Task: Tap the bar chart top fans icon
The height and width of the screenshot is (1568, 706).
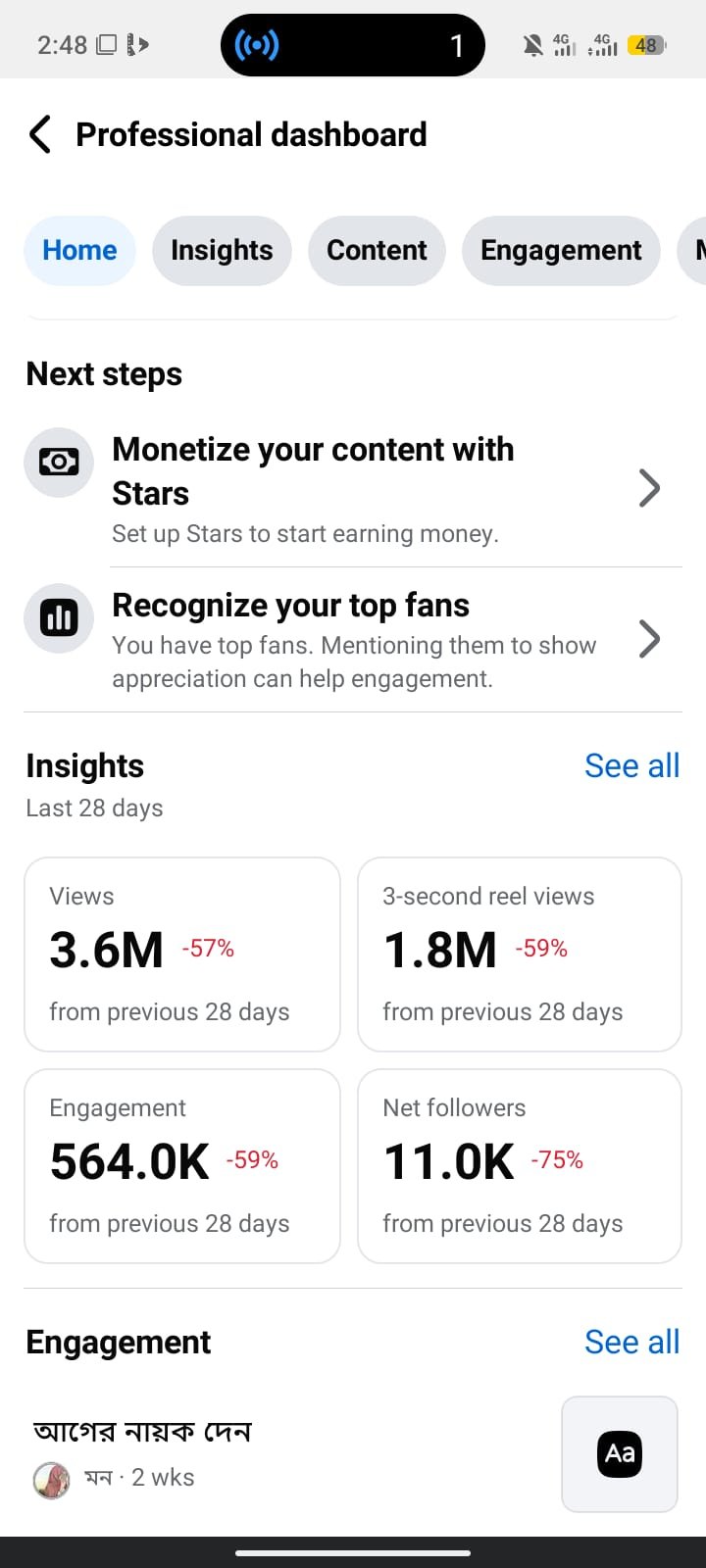Action: [x=59, y=618]
